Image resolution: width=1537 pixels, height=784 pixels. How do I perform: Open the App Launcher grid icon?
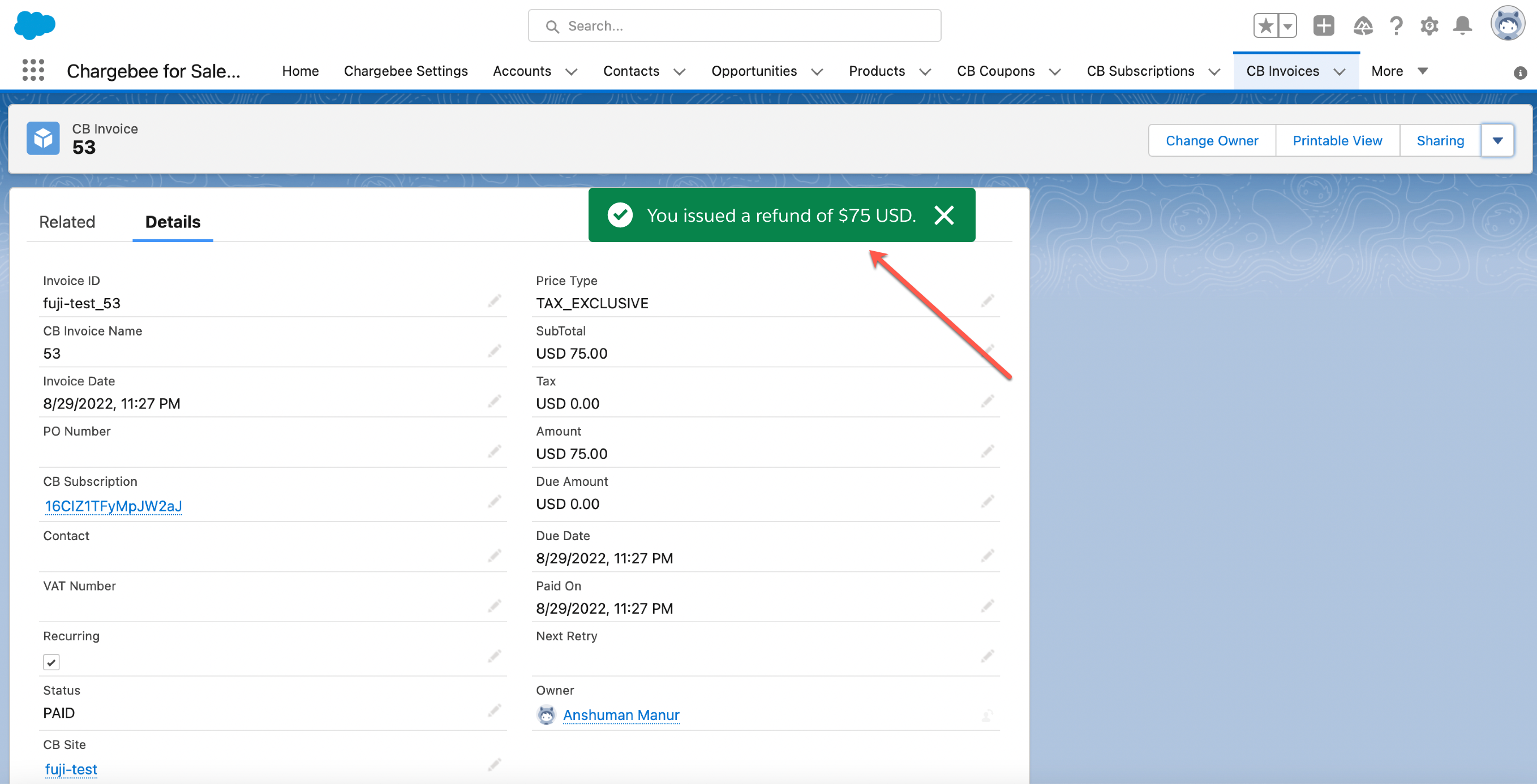33,70
